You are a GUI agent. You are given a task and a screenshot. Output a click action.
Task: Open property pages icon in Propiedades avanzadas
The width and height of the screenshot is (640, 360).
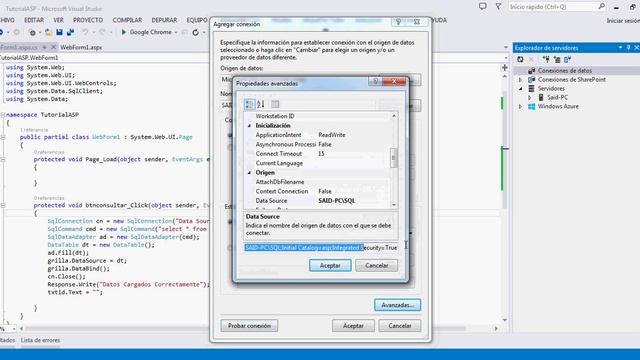pos(275,104)
